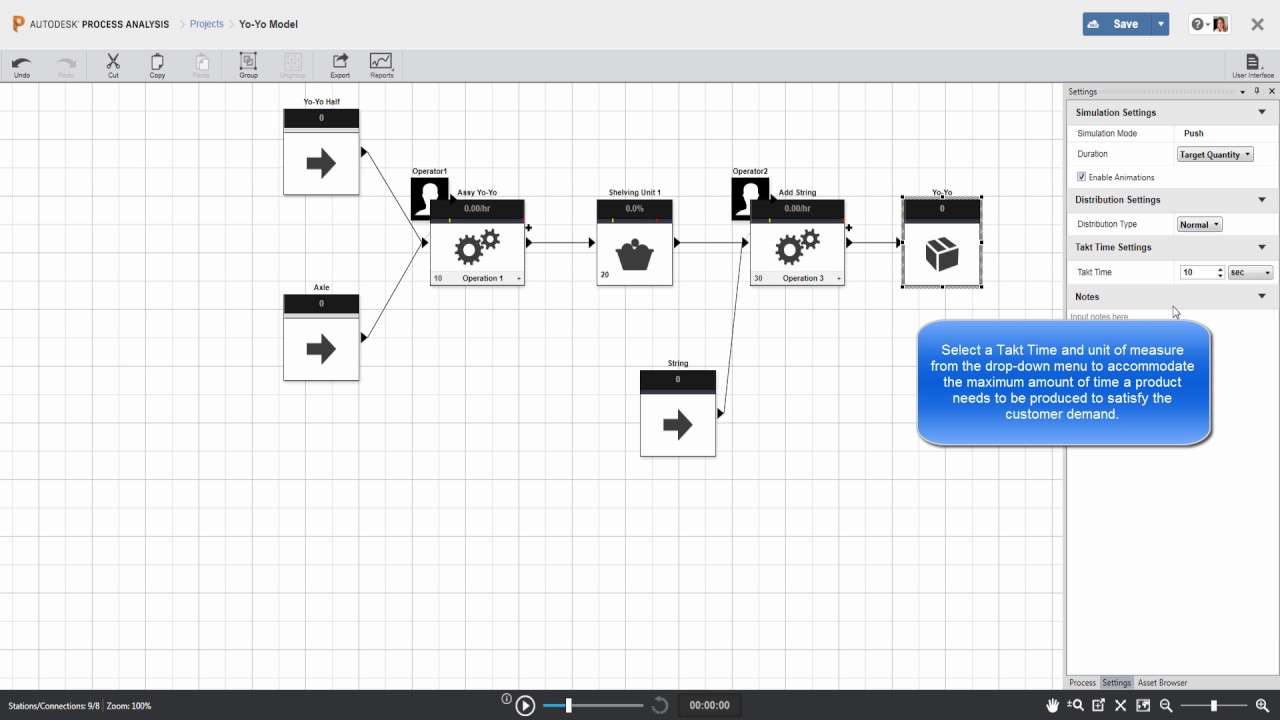
Task: Open the Save button dropdown arrow
Action: 1160,24
